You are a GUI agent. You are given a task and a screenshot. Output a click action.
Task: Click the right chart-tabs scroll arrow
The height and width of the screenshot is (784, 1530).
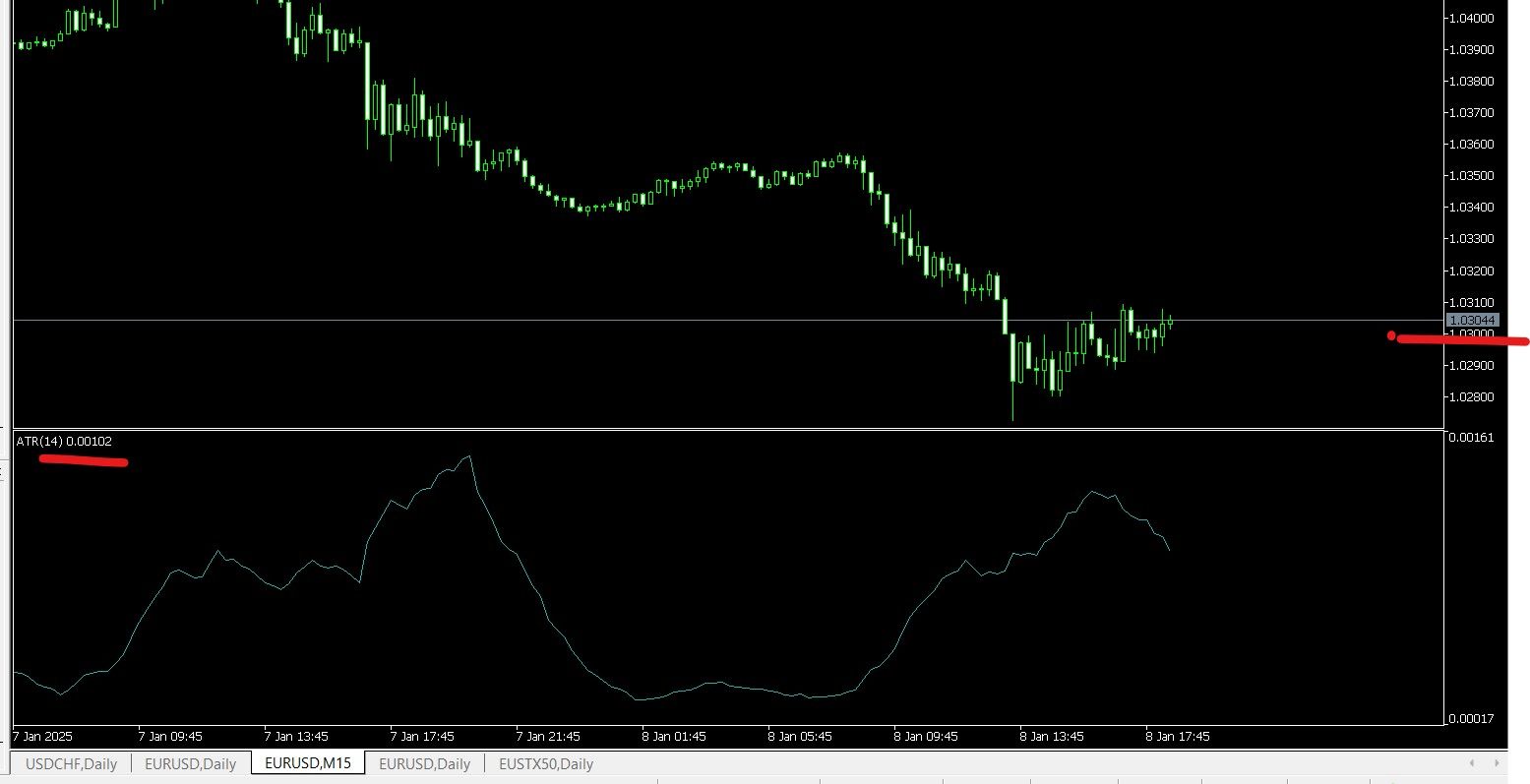(1497, 763)
